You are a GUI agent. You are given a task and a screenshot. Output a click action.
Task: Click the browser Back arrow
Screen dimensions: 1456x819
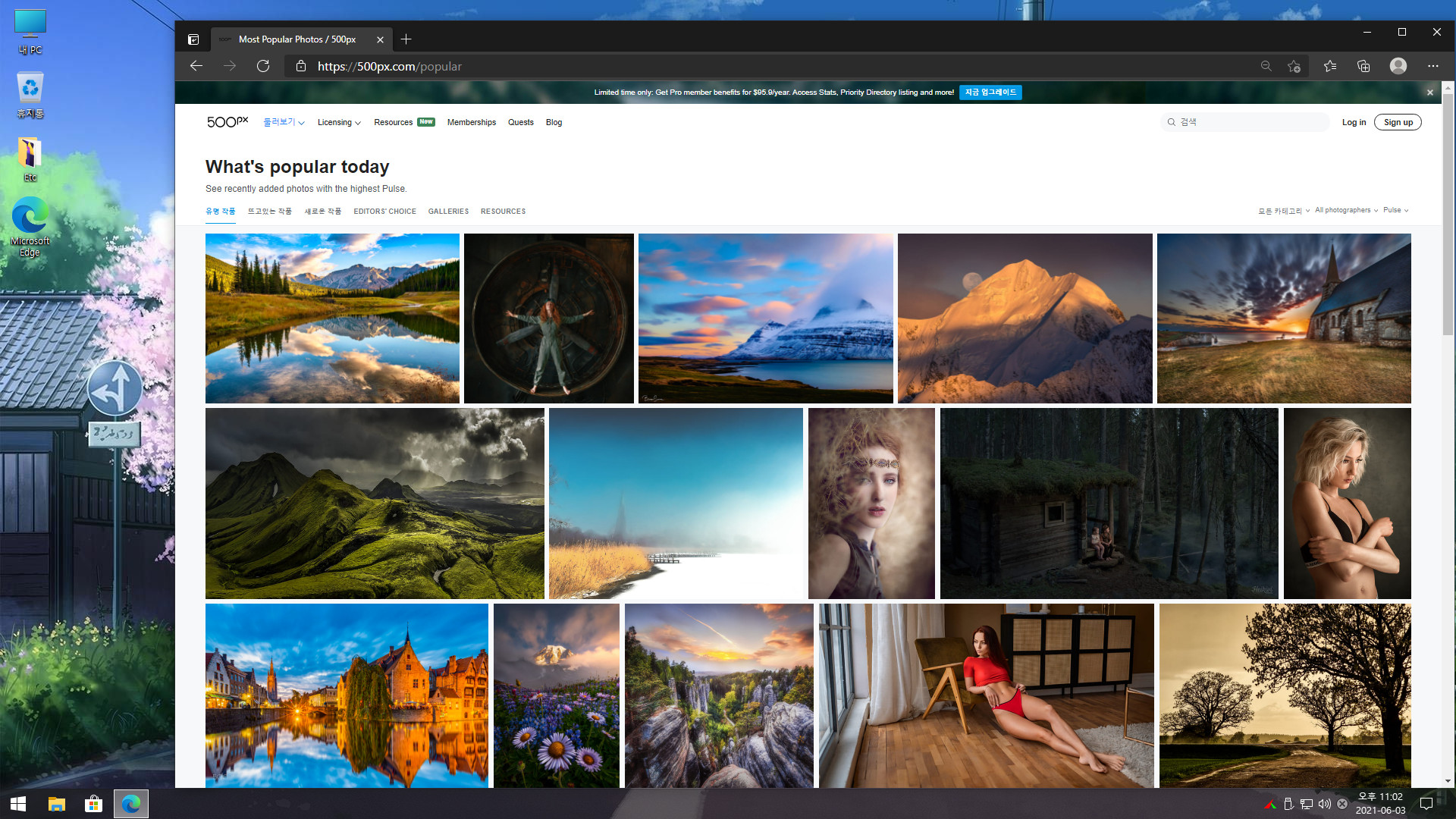[x=196, y=66]
